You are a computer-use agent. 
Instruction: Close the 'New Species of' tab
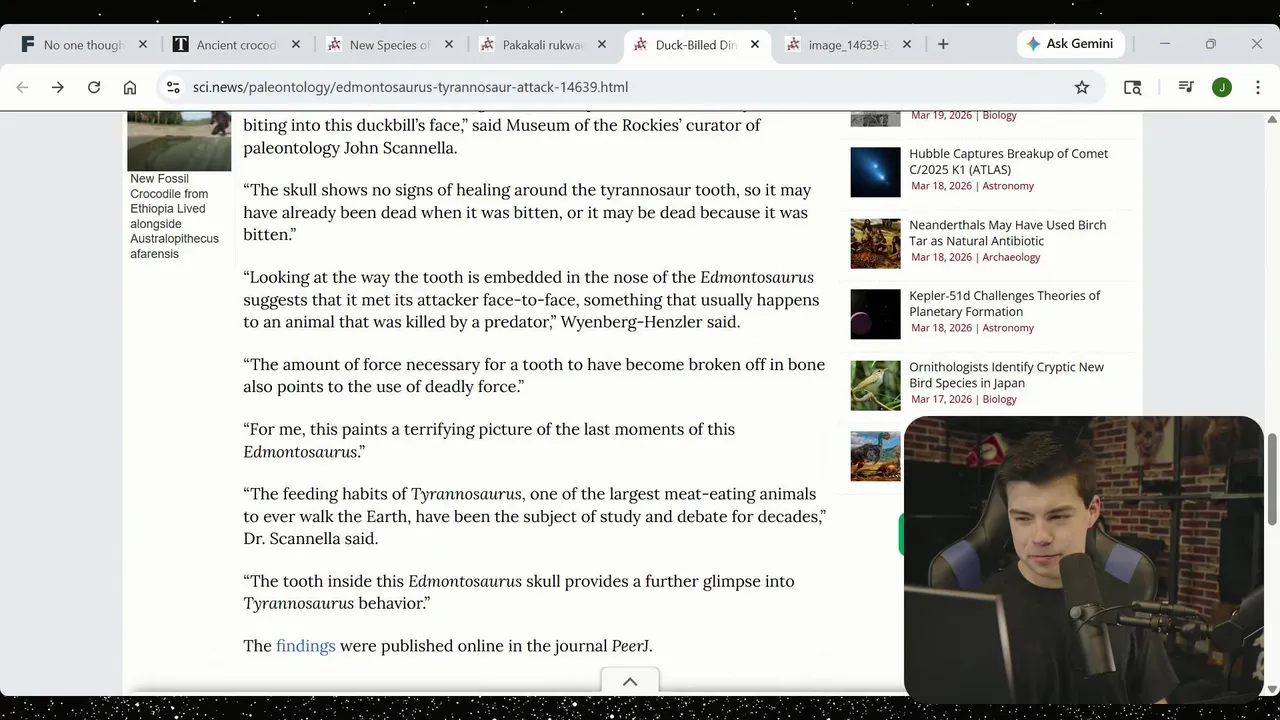point(449,44)
